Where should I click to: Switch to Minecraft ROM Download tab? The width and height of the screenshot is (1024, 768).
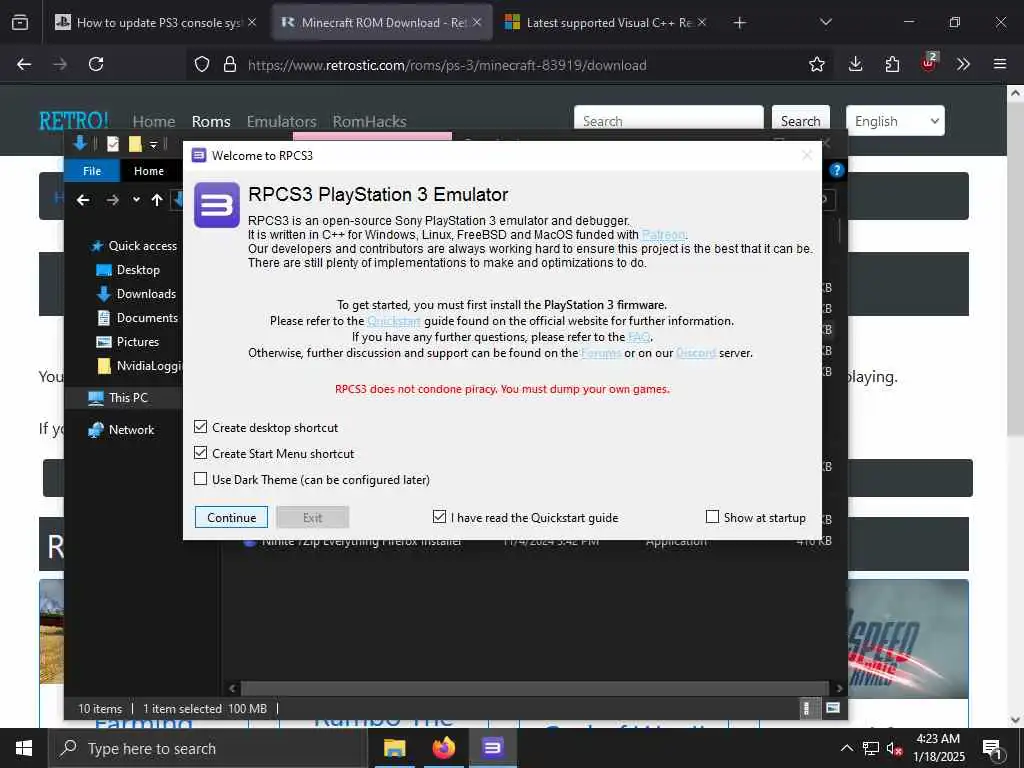381,22
